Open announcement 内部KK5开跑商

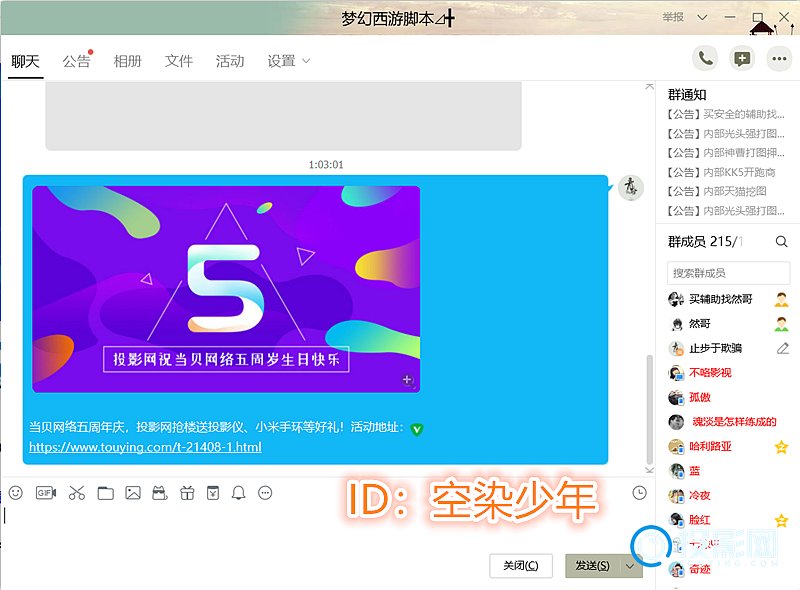721,173
